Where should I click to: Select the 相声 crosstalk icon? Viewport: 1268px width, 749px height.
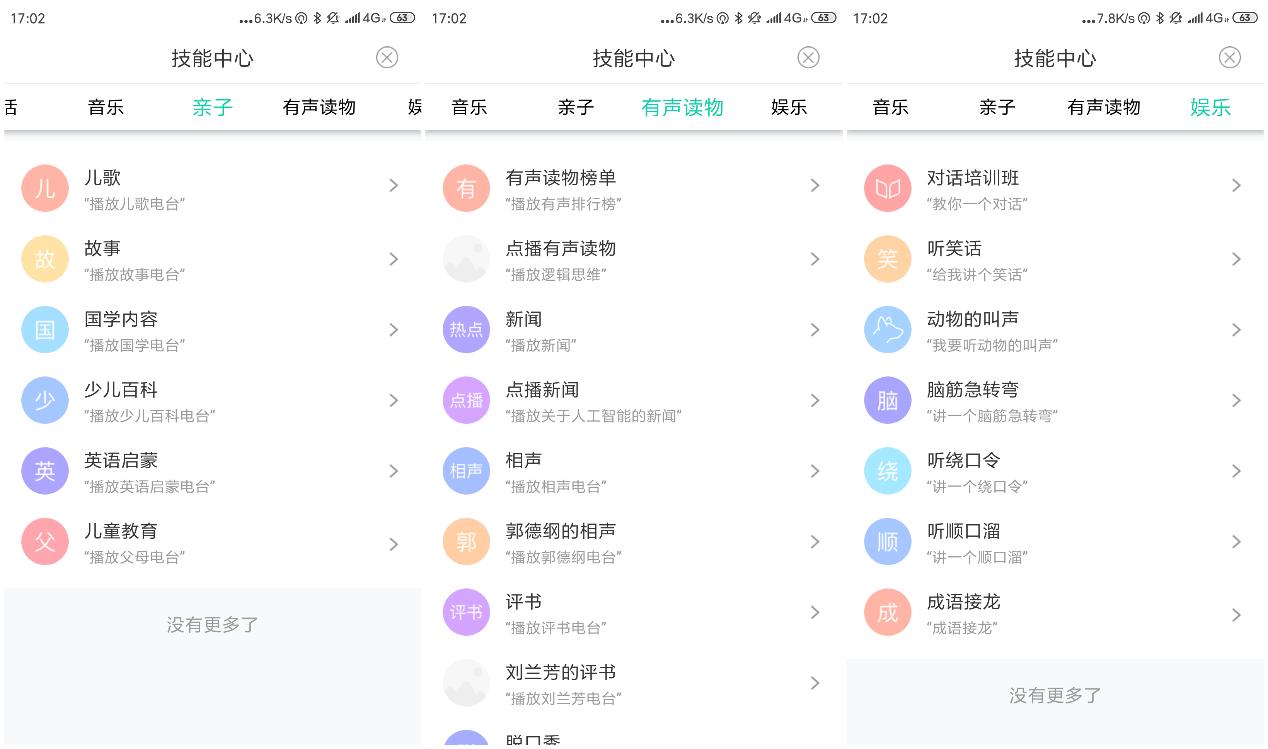point(466,471)
